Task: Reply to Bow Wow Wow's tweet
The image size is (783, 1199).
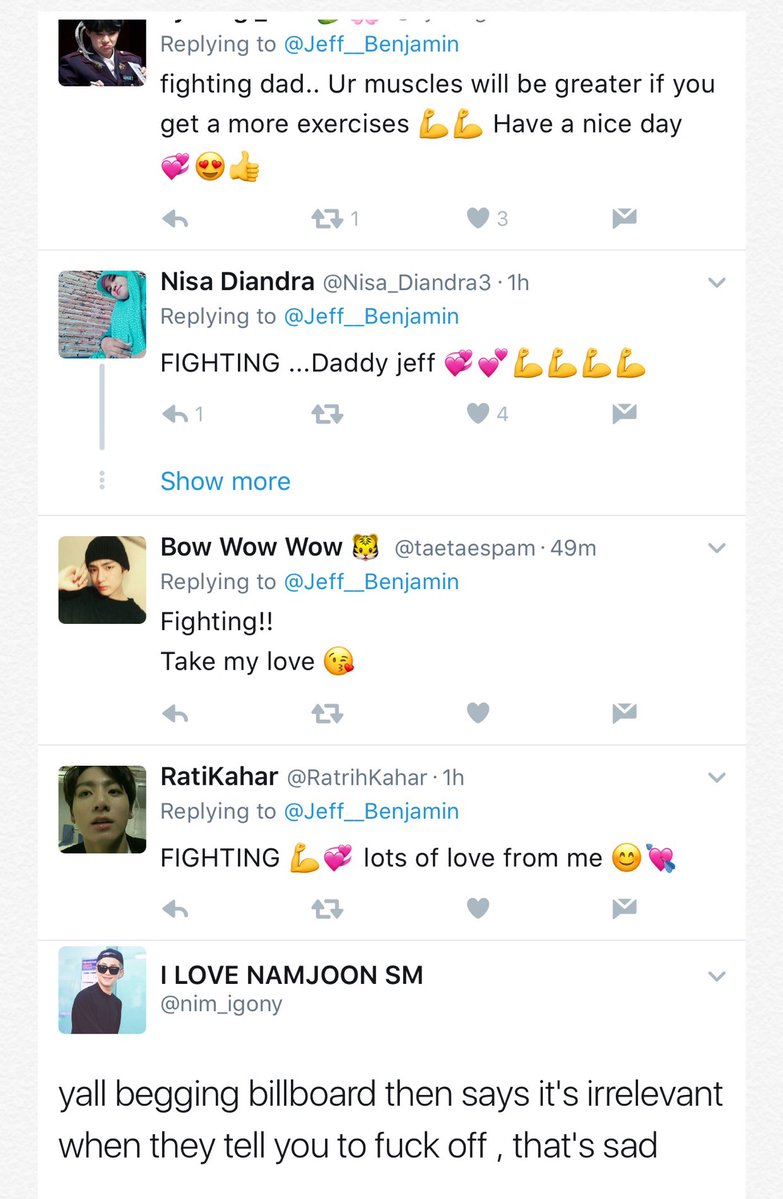Action: click(x=175, y=713)
